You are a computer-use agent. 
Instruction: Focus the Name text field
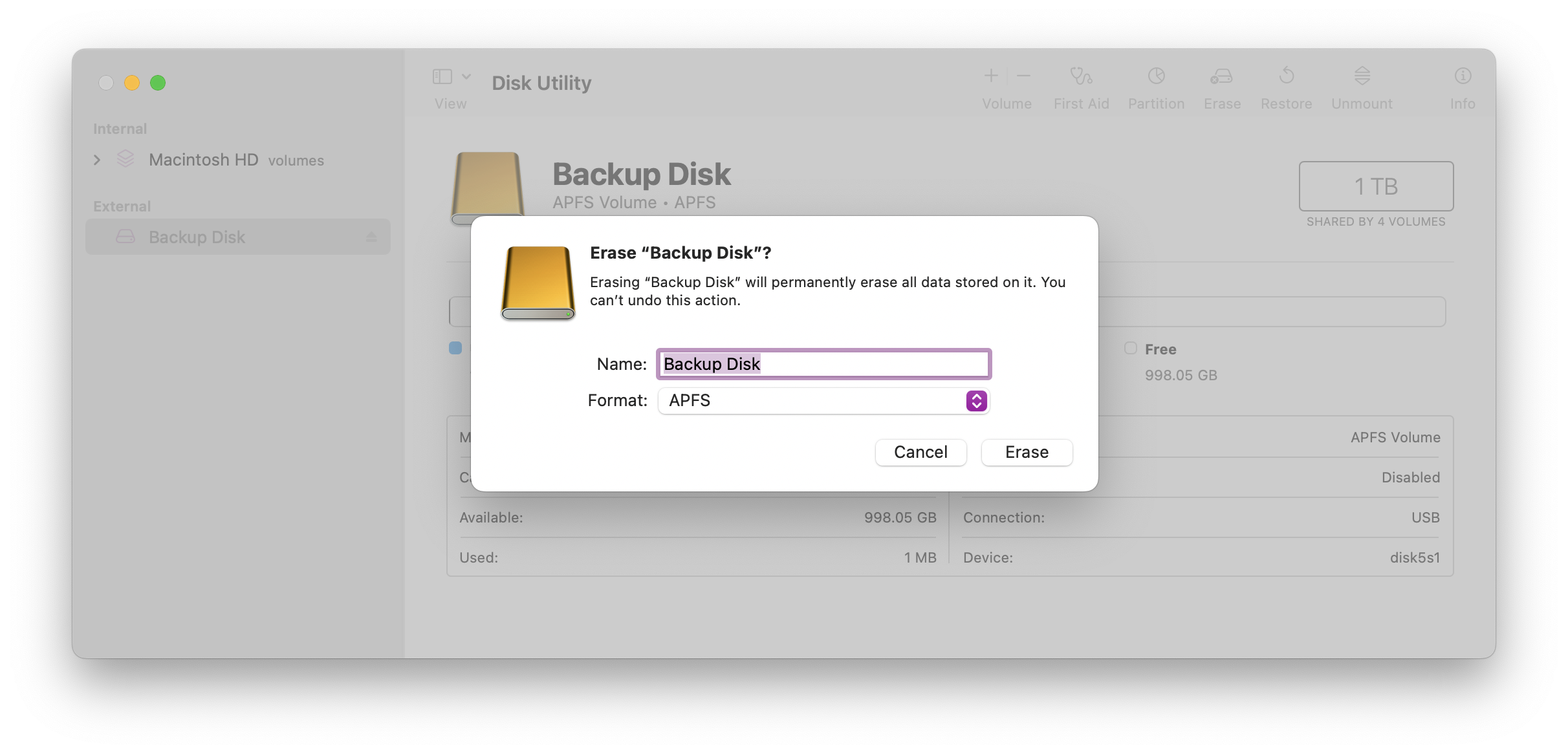tap(823, 364)
